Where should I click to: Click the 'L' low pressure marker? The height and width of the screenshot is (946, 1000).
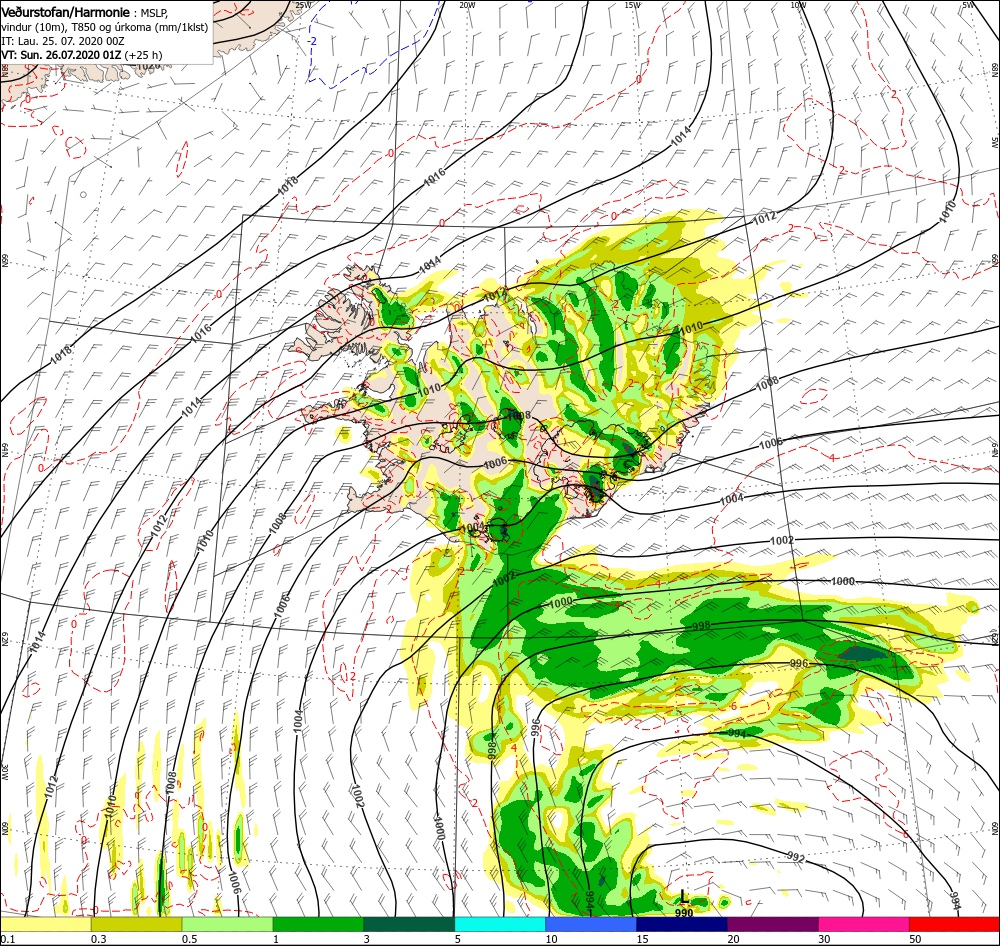click(684, 897)
